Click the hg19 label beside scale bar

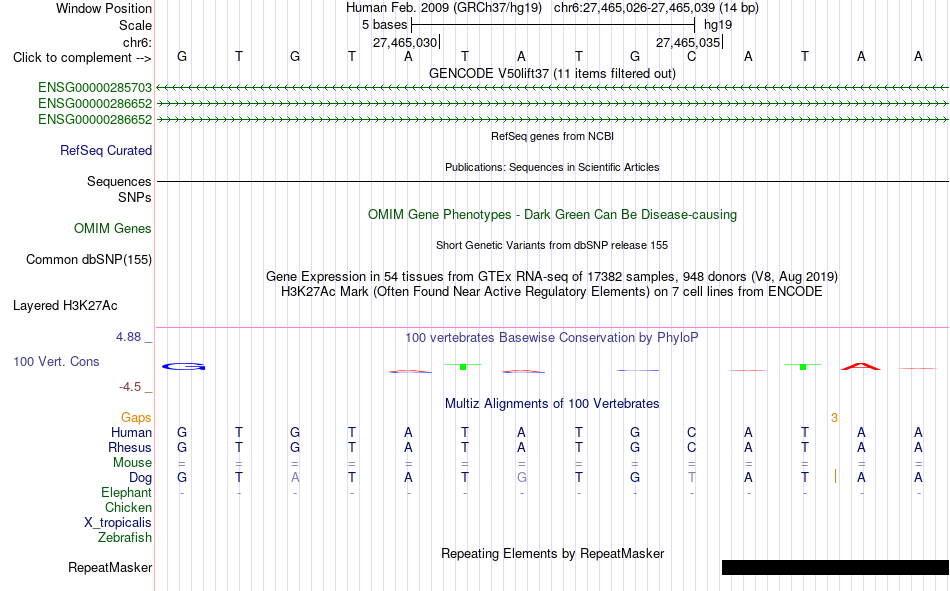click(718, 25)
